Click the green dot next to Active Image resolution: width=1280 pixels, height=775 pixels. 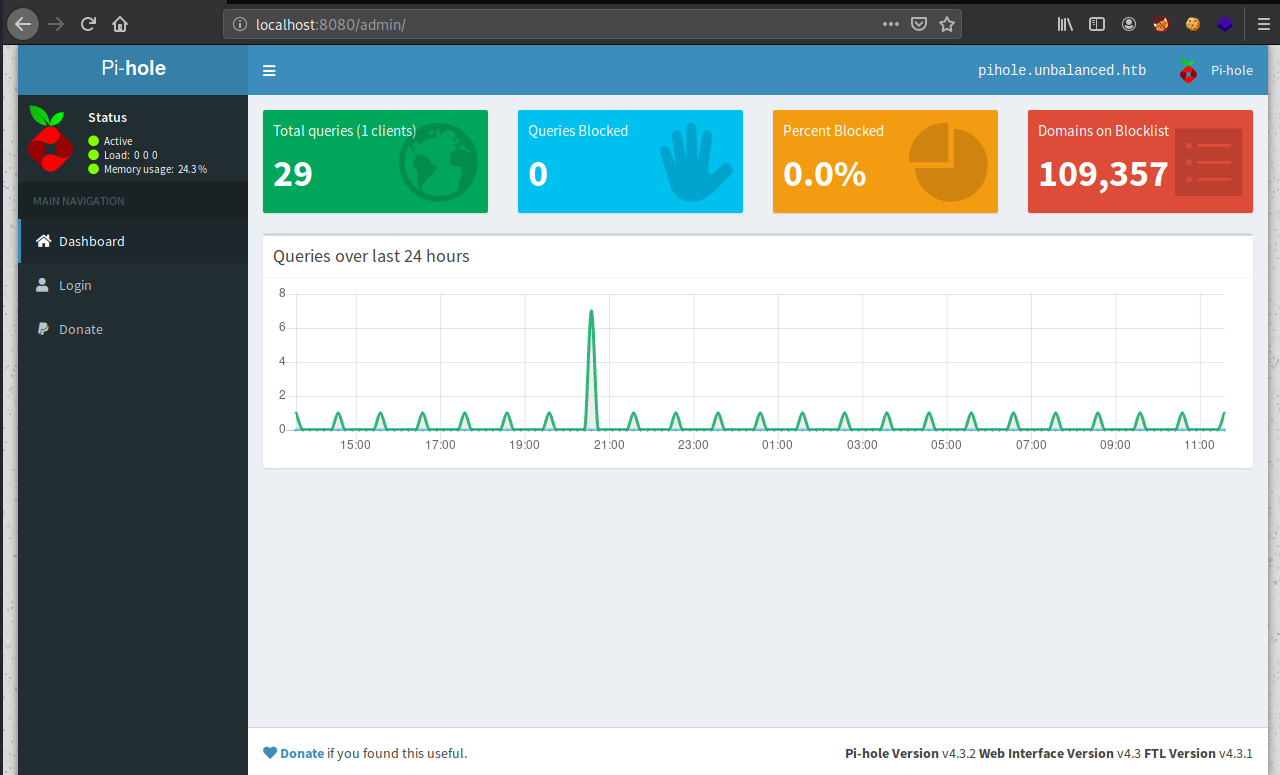tap(94, 141)
